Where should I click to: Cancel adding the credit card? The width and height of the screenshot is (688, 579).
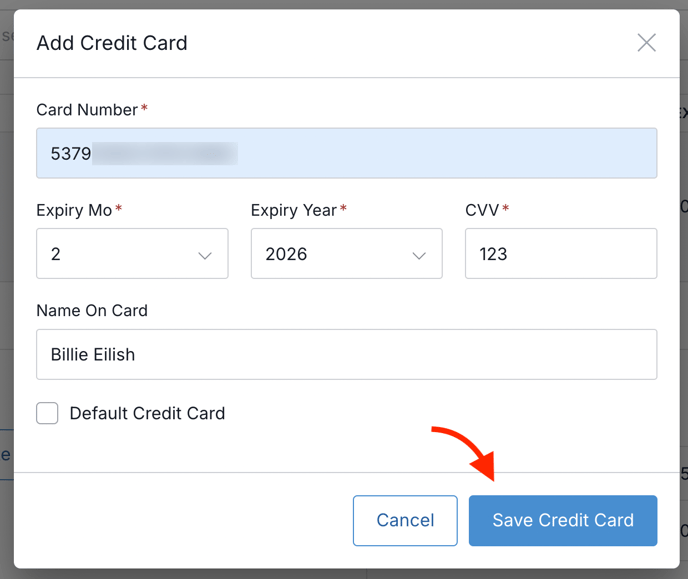pos(405,521)
